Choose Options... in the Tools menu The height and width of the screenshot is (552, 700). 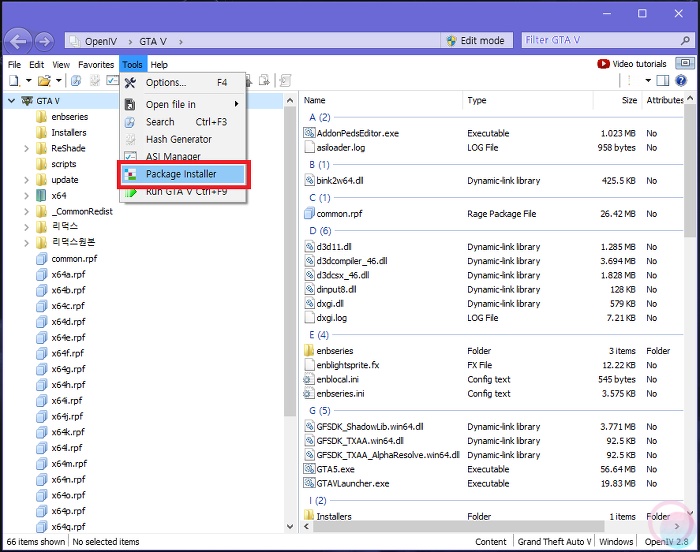pyautogui.click(x=183, y=83)
